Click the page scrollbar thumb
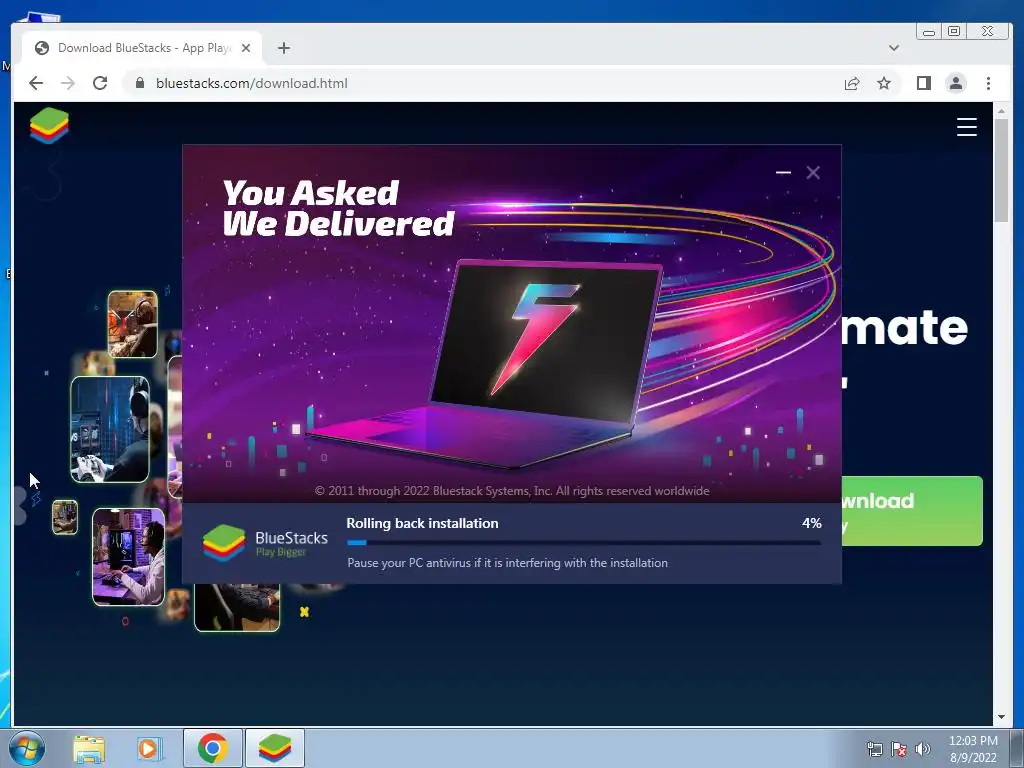The image size is (1024, 768). pos(1001,172)
